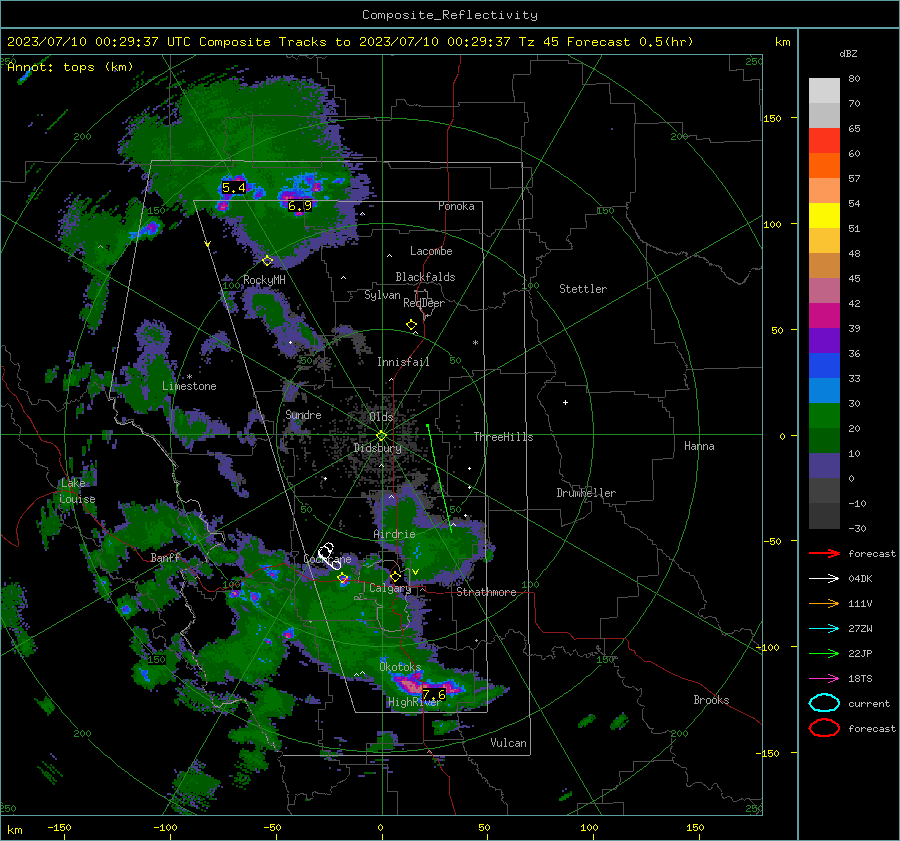Click the yellow diamond marker near RockyMH

click(x=267, y=261)
